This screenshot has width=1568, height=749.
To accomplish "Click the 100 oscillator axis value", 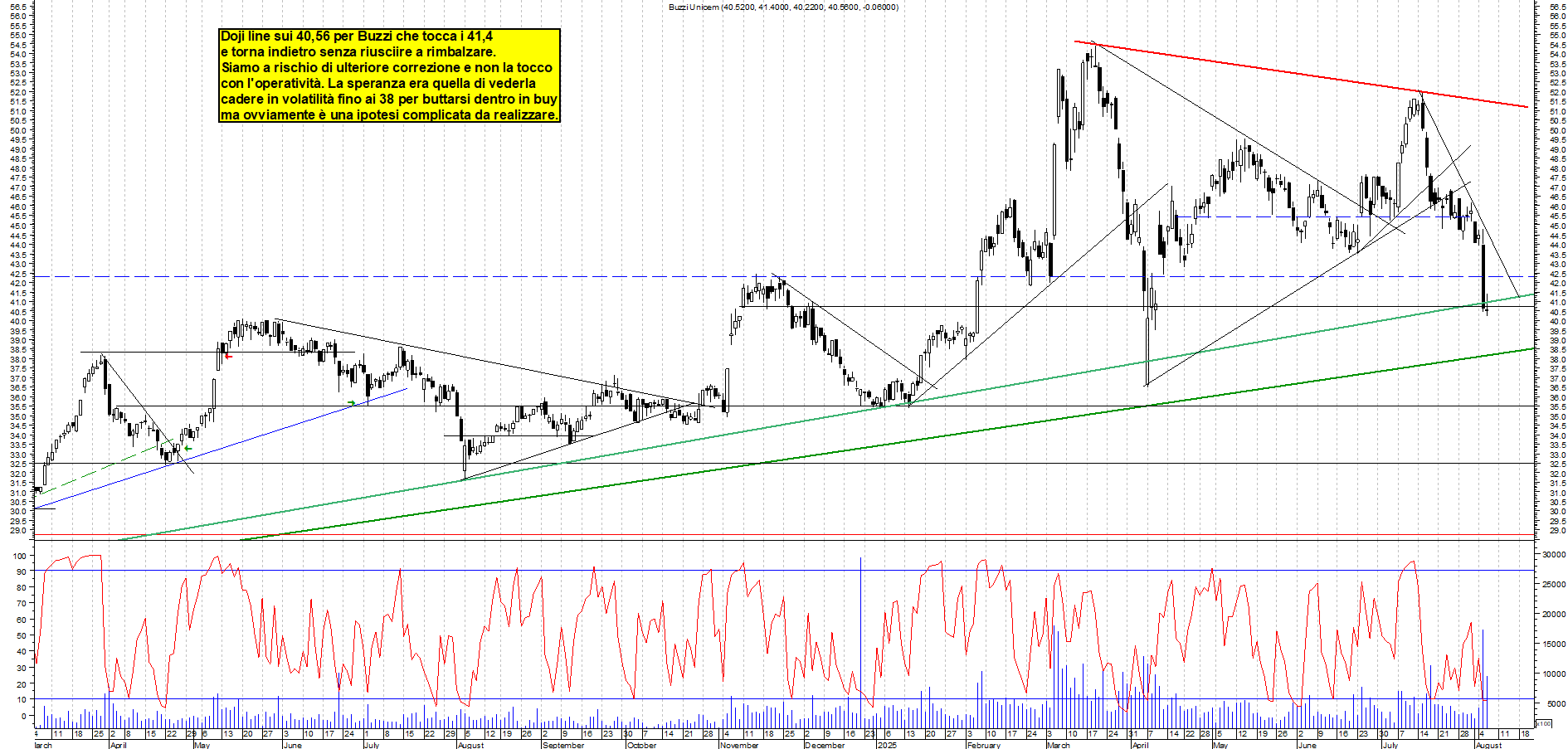I will tap(22, 556).
